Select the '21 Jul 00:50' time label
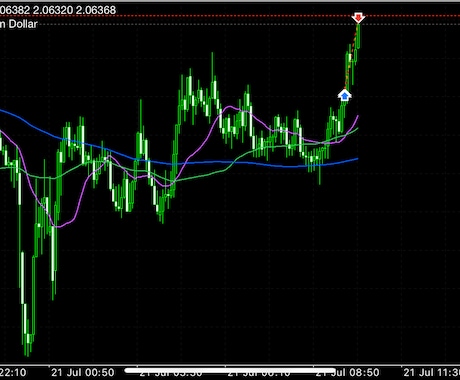This screenshot has width=460, height=380. tap(83, 373)
